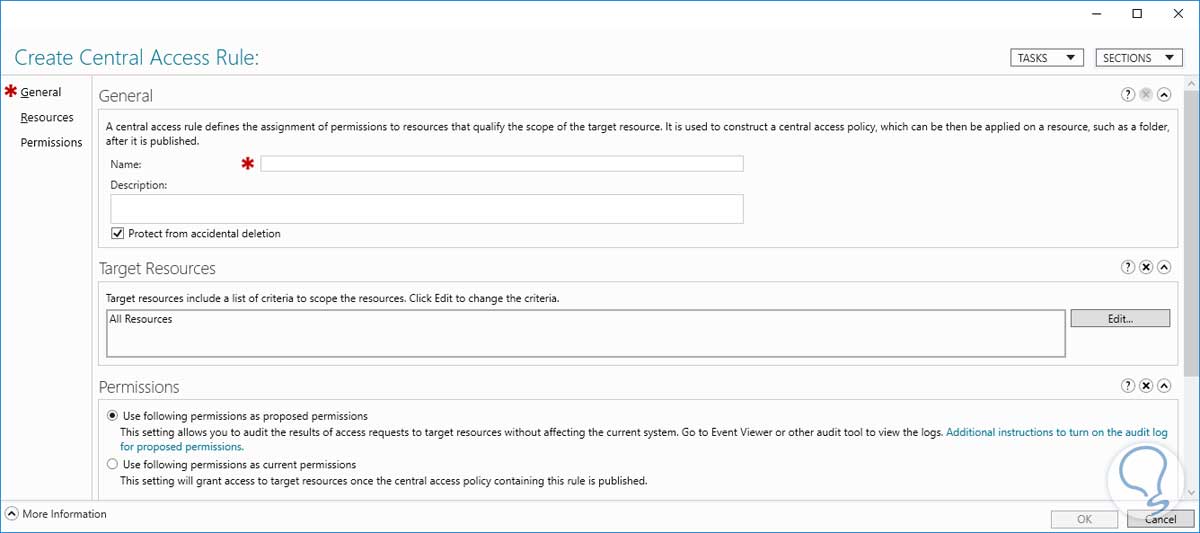This screenshot has height=533, width=1200.
Task: Select Use following permissions as current permissions
Action: 112,465
